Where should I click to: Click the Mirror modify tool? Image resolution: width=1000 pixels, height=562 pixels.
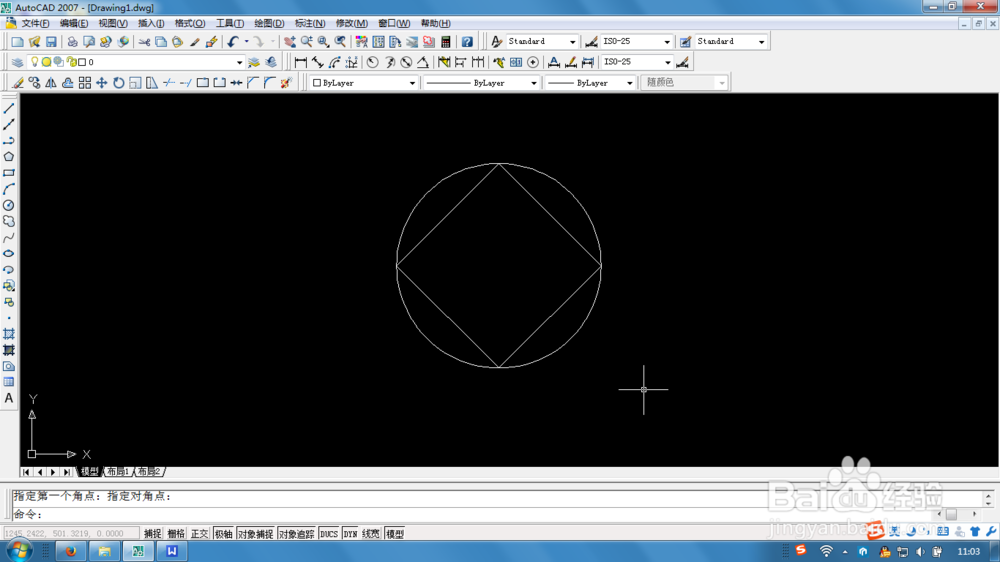(51, 83)
